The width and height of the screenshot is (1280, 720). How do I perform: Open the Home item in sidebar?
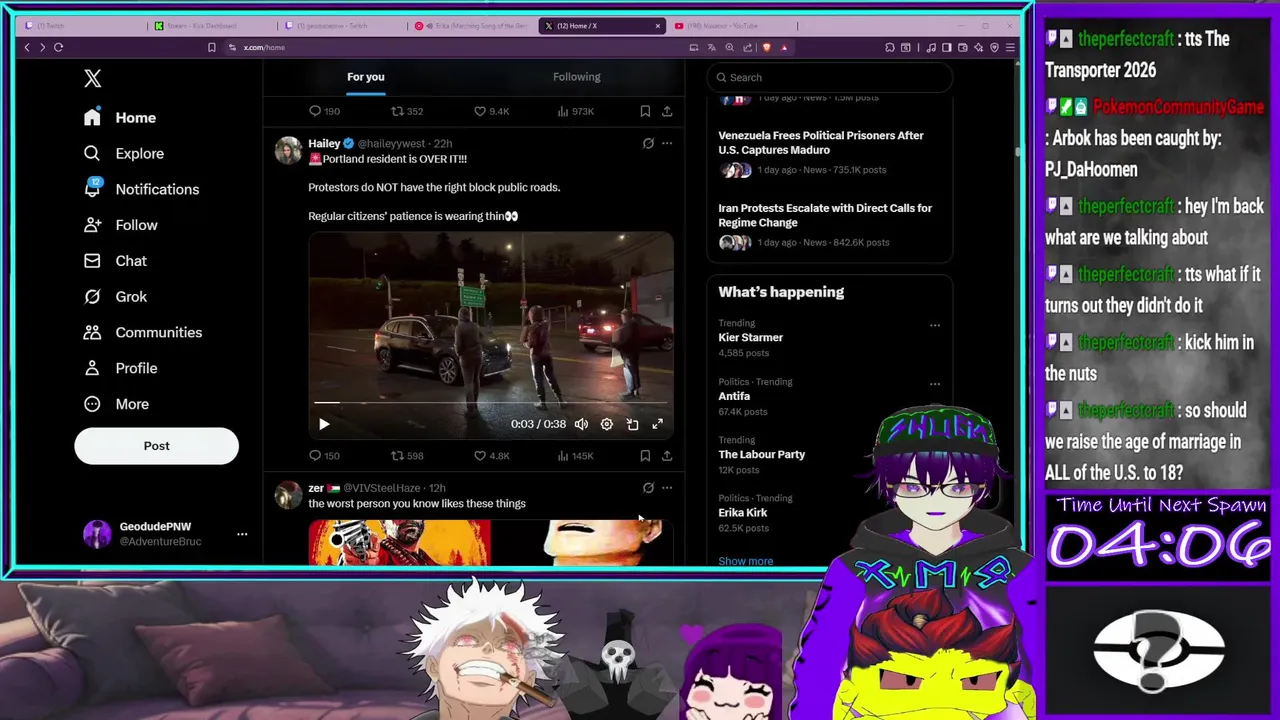tap(120, 118)
